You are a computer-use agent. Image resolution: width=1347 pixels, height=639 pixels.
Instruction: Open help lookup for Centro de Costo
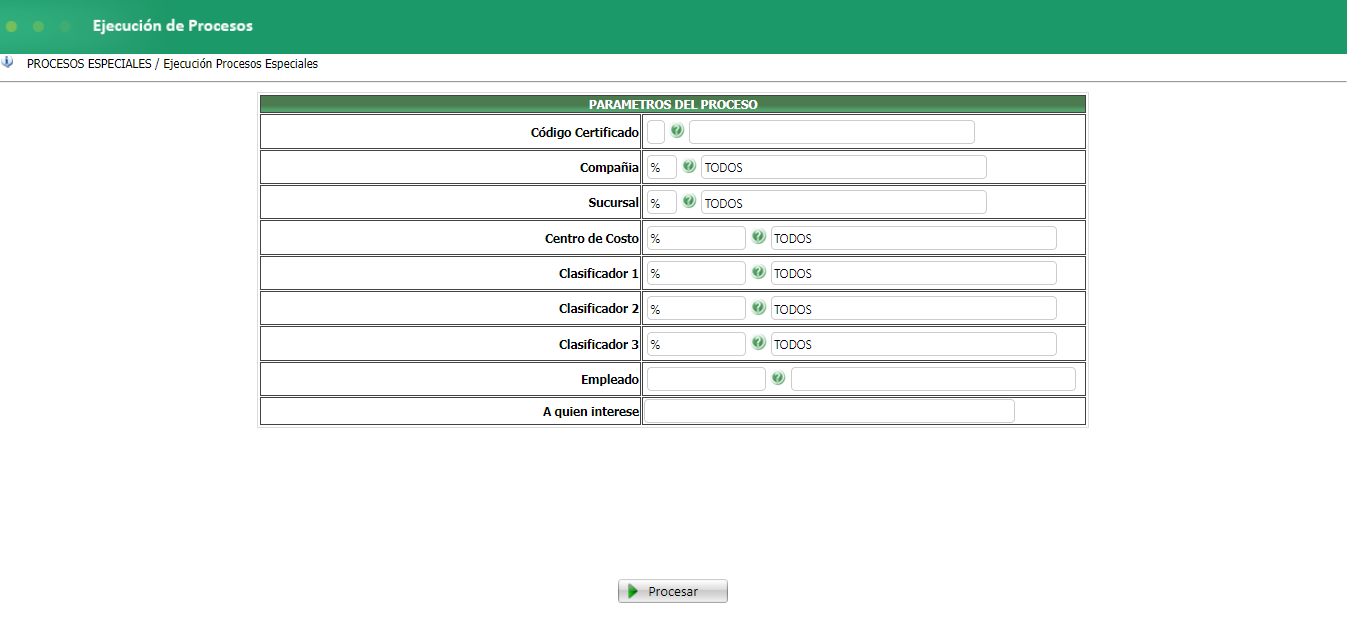point(759,238)
